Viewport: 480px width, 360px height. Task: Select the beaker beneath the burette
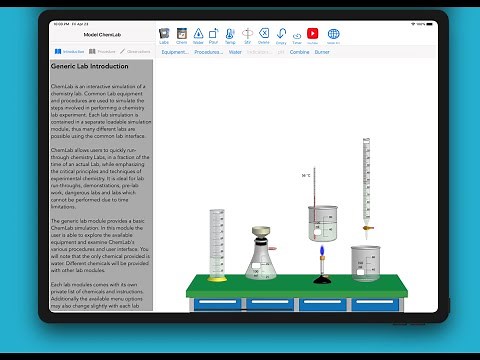[365, 264]
